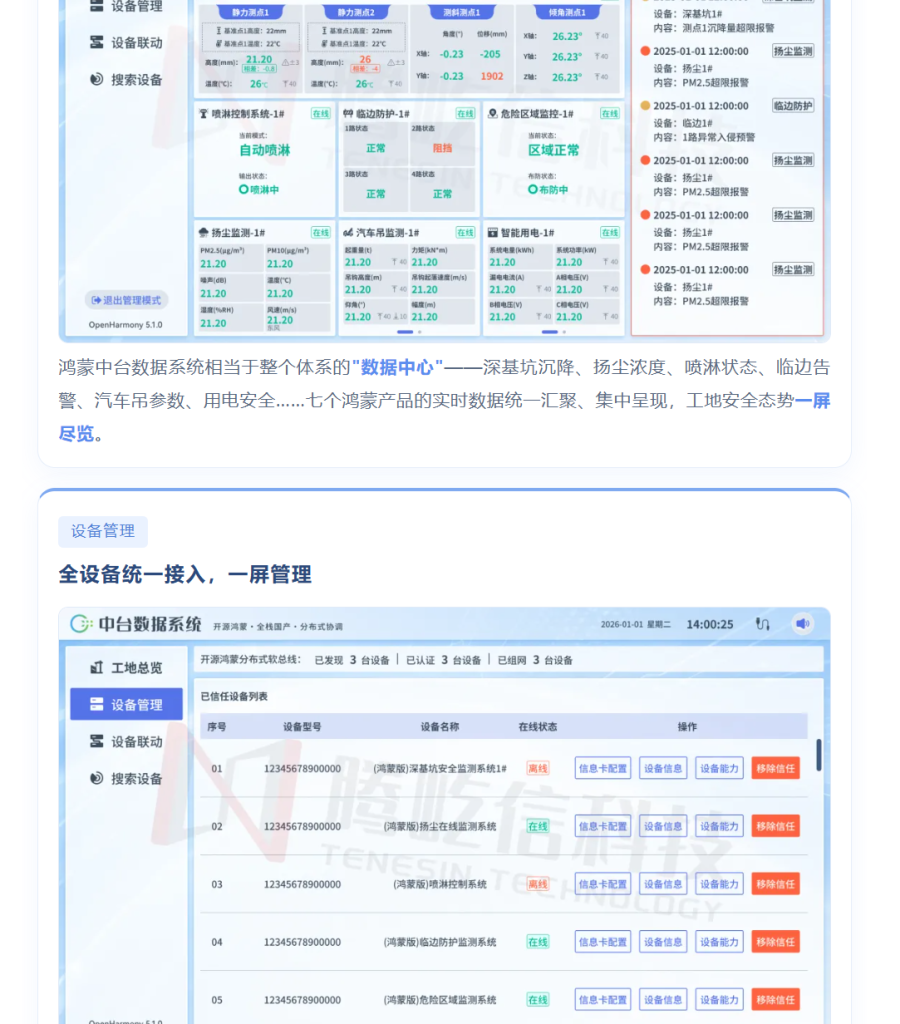This screenshot has width=900, height=1024.
Task: Click the 扬尘监测-1# card icon
Action: [x=203, y=232]
